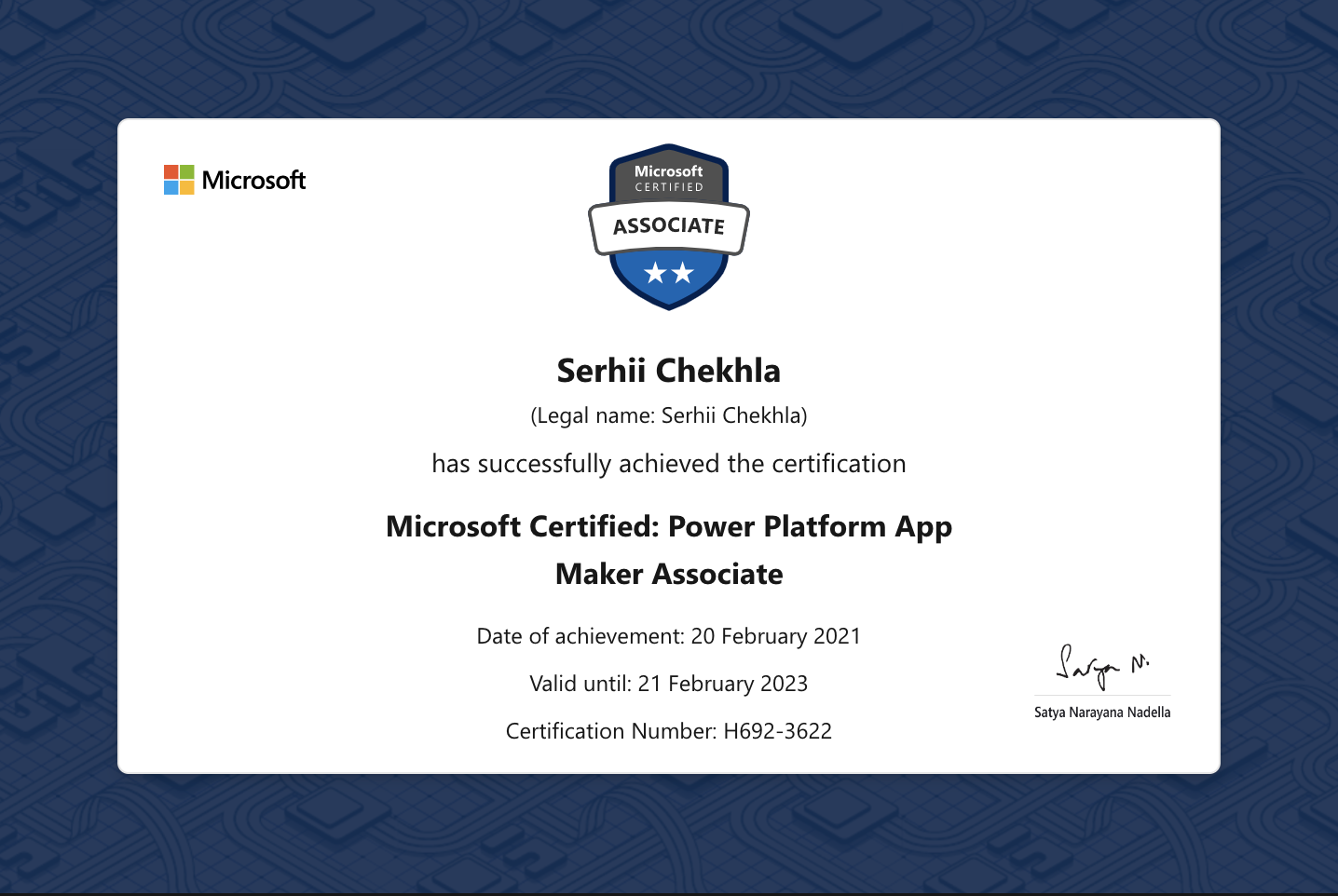Screen dimensions: 1338x896
Task: Click the printed name Satya Narayana Nadella
Action: click(x=1102, y=713)
